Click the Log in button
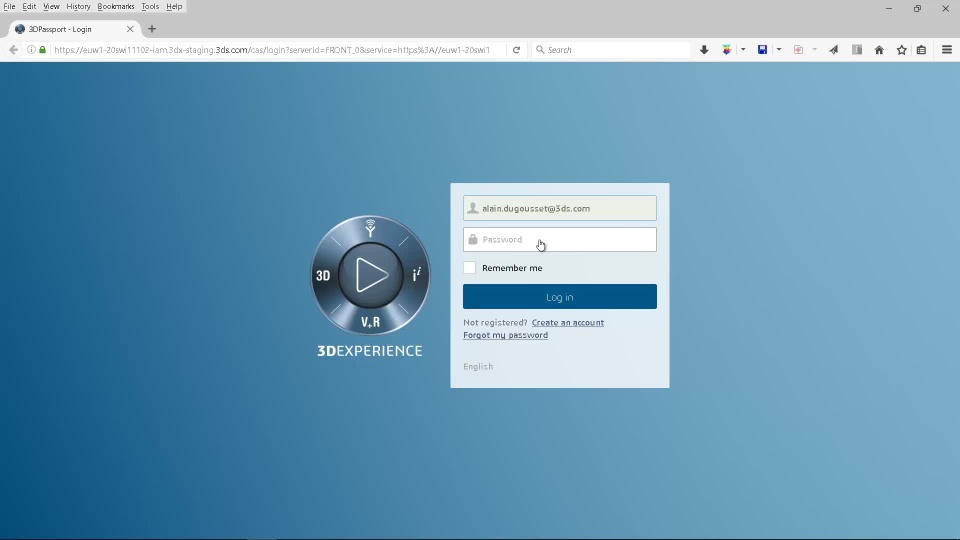The image size is (960, 540). tap(560, 296)
